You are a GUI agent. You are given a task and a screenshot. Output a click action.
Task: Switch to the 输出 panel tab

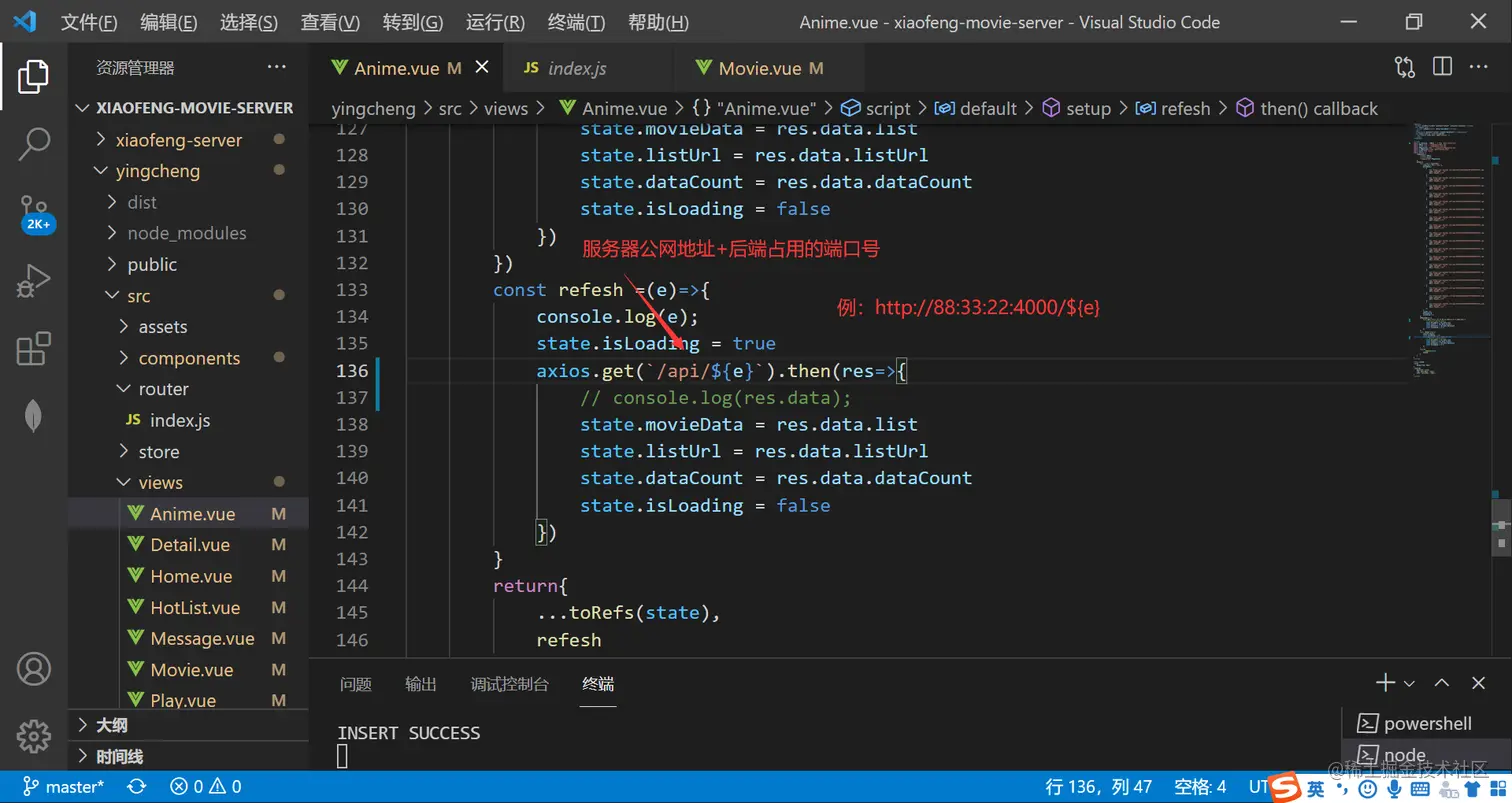pos(421,684)
